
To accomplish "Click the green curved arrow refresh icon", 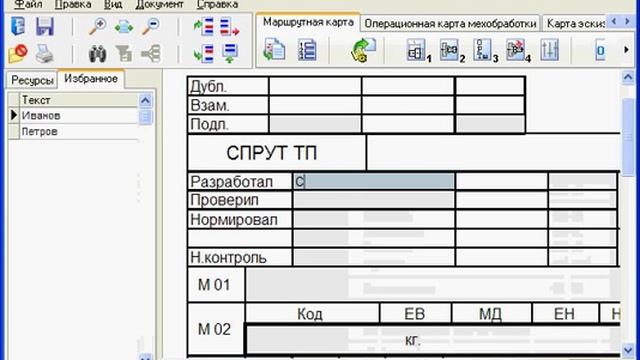I will (363, 50).
